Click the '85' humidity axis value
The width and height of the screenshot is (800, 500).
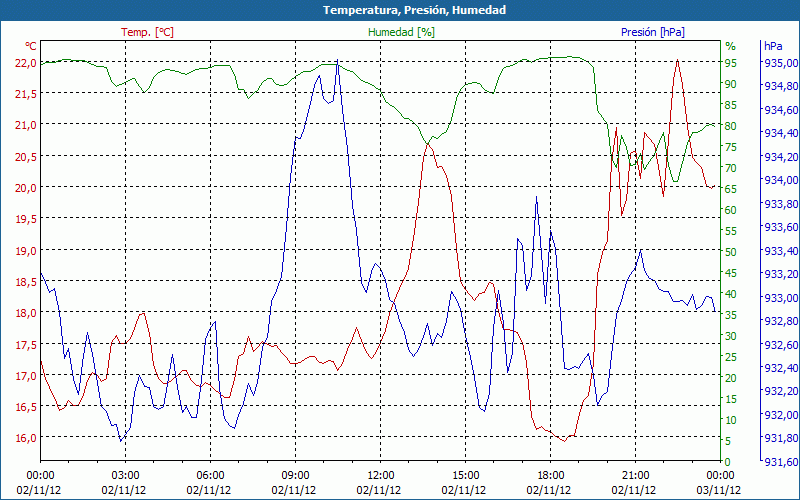(x=731, y=105)
